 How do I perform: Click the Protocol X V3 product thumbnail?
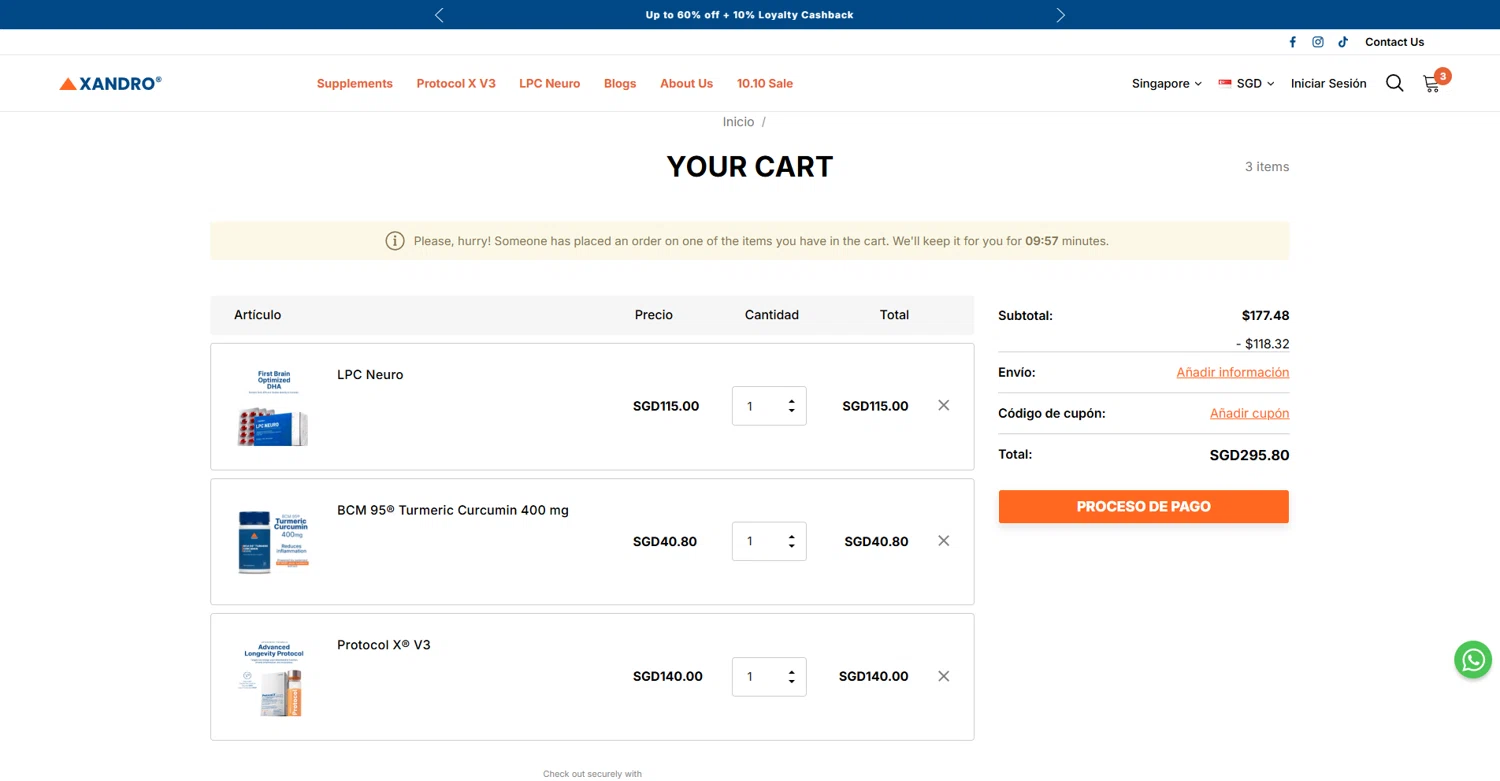pos(273,677)
